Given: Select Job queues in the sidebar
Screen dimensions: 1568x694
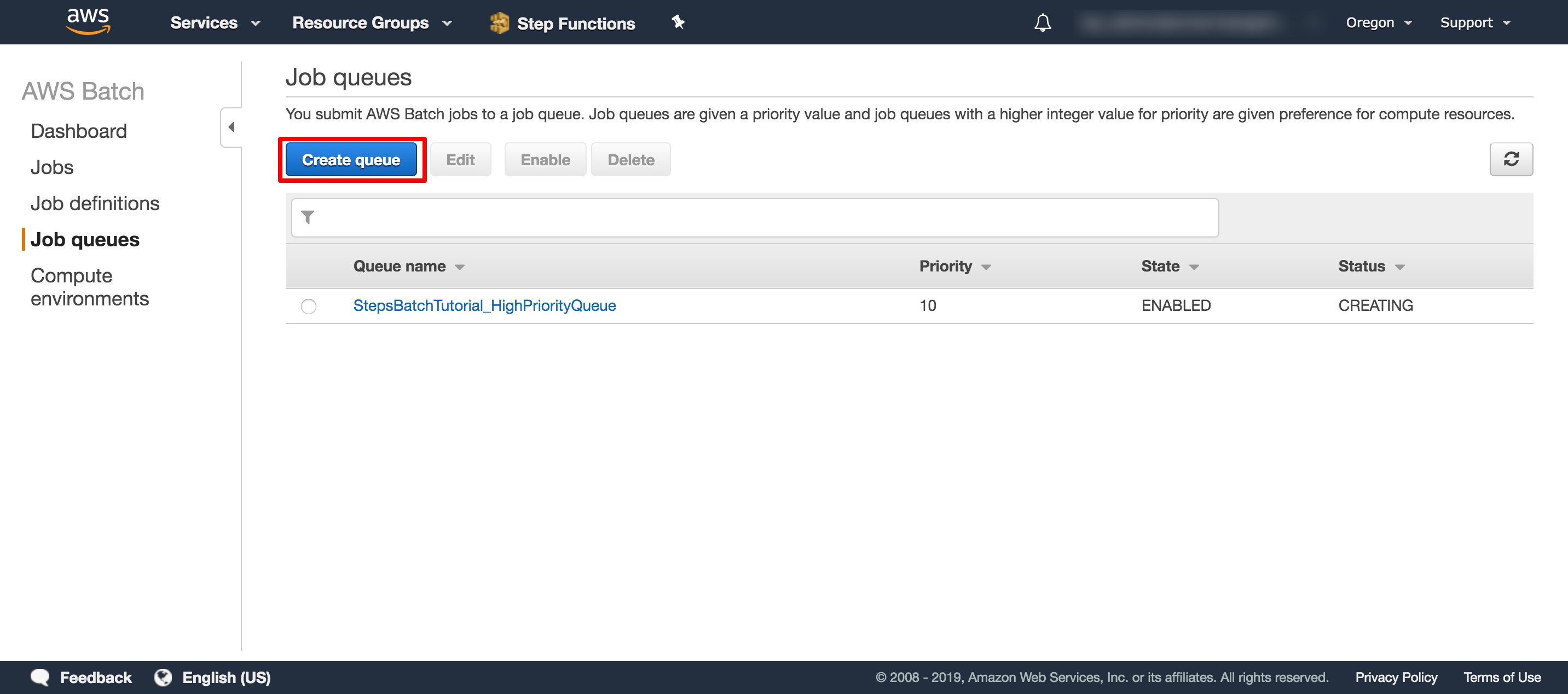Looking at the screenshot, I should 85,240.
